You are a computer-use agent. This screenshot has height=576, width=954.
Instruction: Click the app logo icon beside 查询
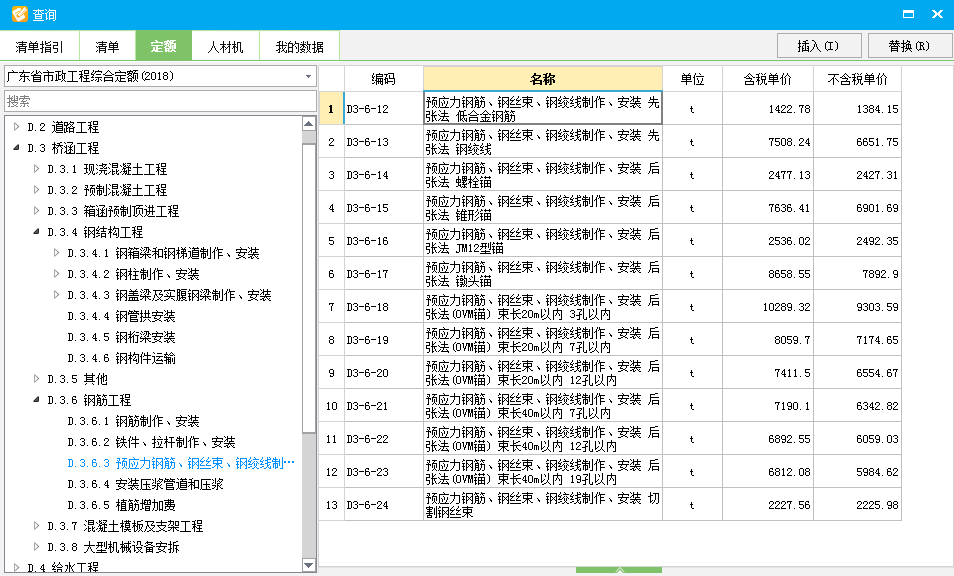coord(19,14)
